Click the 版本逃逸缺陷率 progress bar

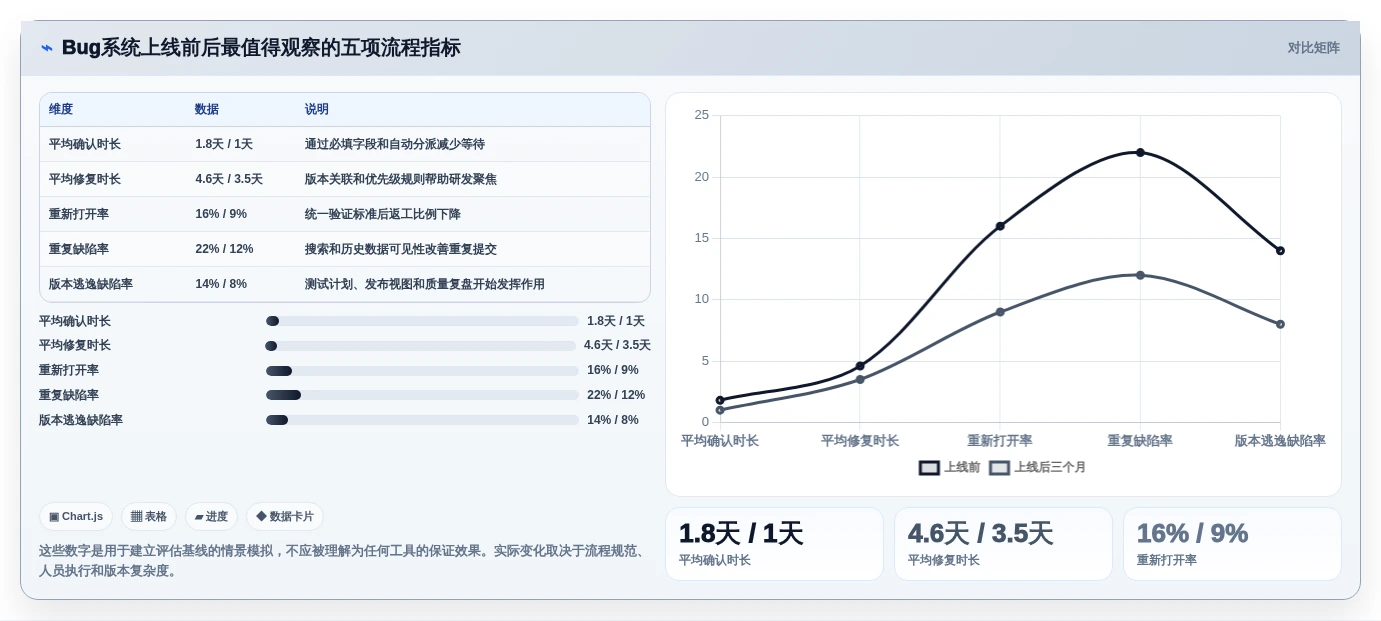(422, 420)
